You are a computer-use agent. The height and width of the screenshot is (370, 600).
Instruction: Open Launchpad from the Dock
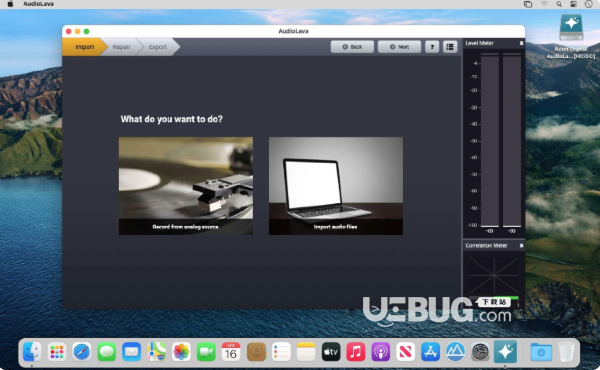[x=57, y=352]
